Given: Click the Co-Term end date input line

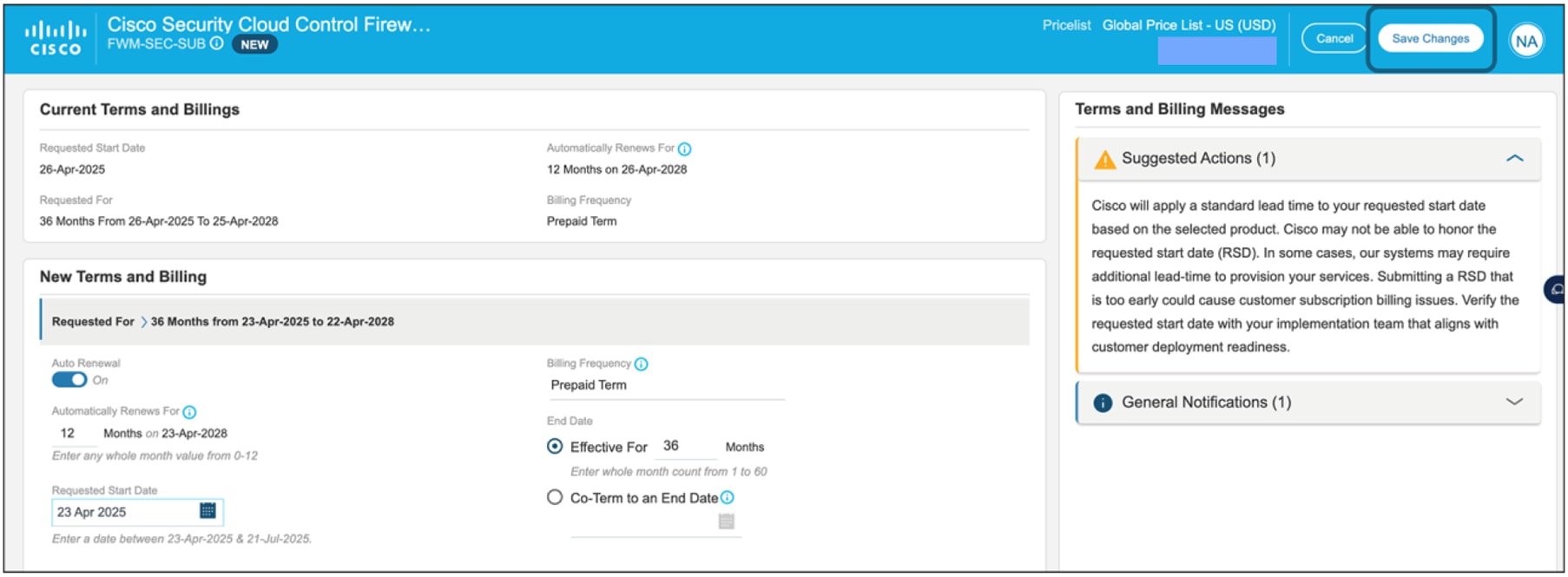Looking at the screenshot, I should pos(656,523).
